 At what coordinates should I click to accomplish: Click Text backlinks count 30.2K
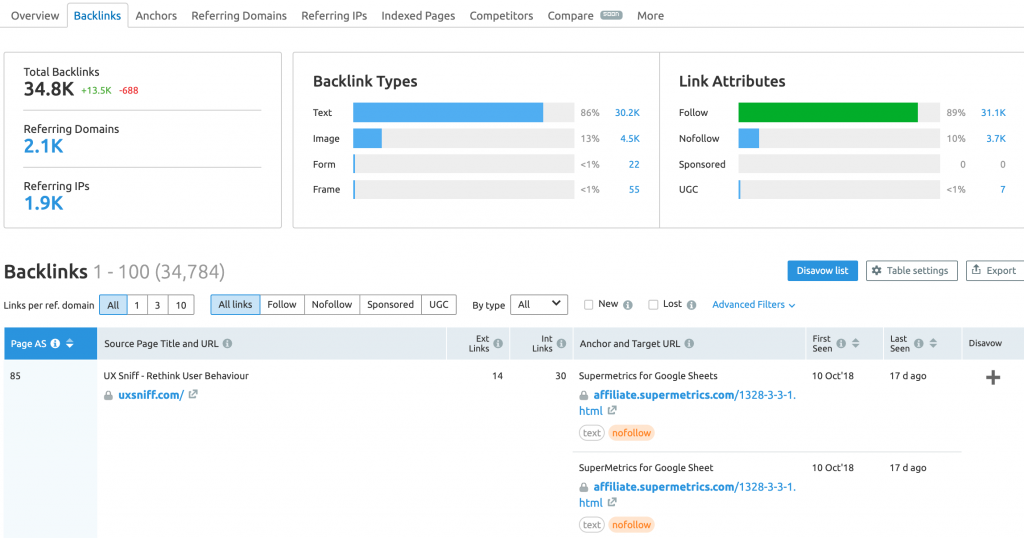click(627, 113)
